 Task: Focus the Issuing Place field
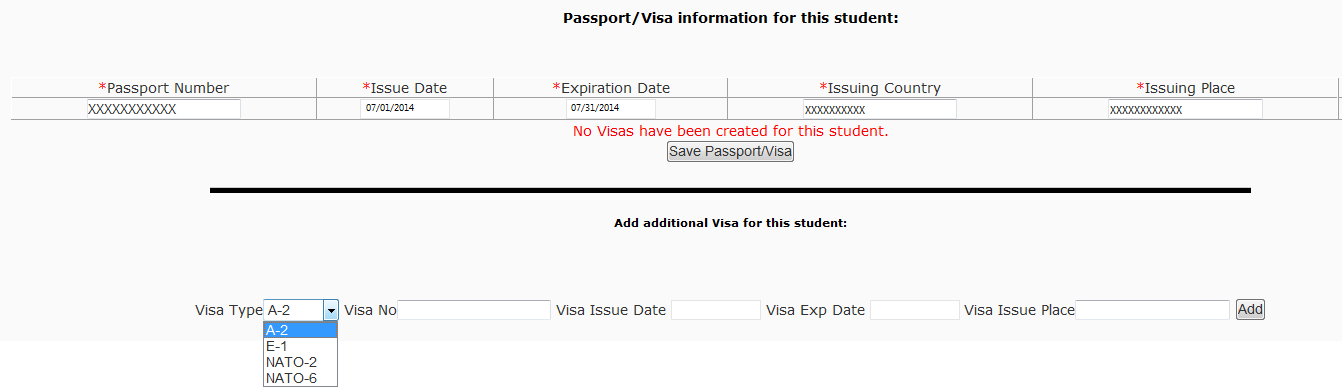click(1185, 109)
